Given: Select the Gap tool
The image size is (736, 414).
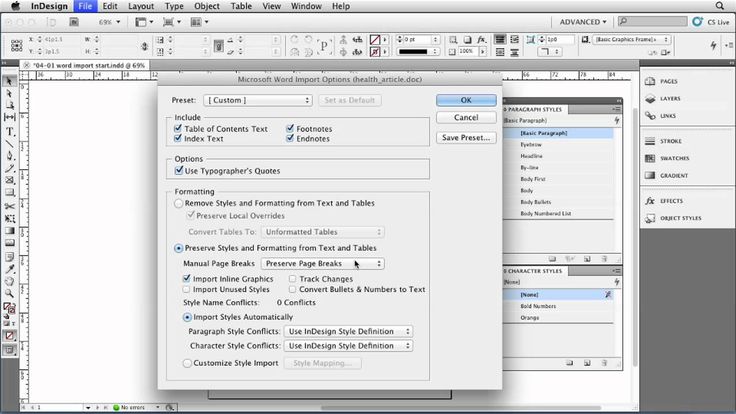Looking at the screenshot, I should tap(9, 117).
